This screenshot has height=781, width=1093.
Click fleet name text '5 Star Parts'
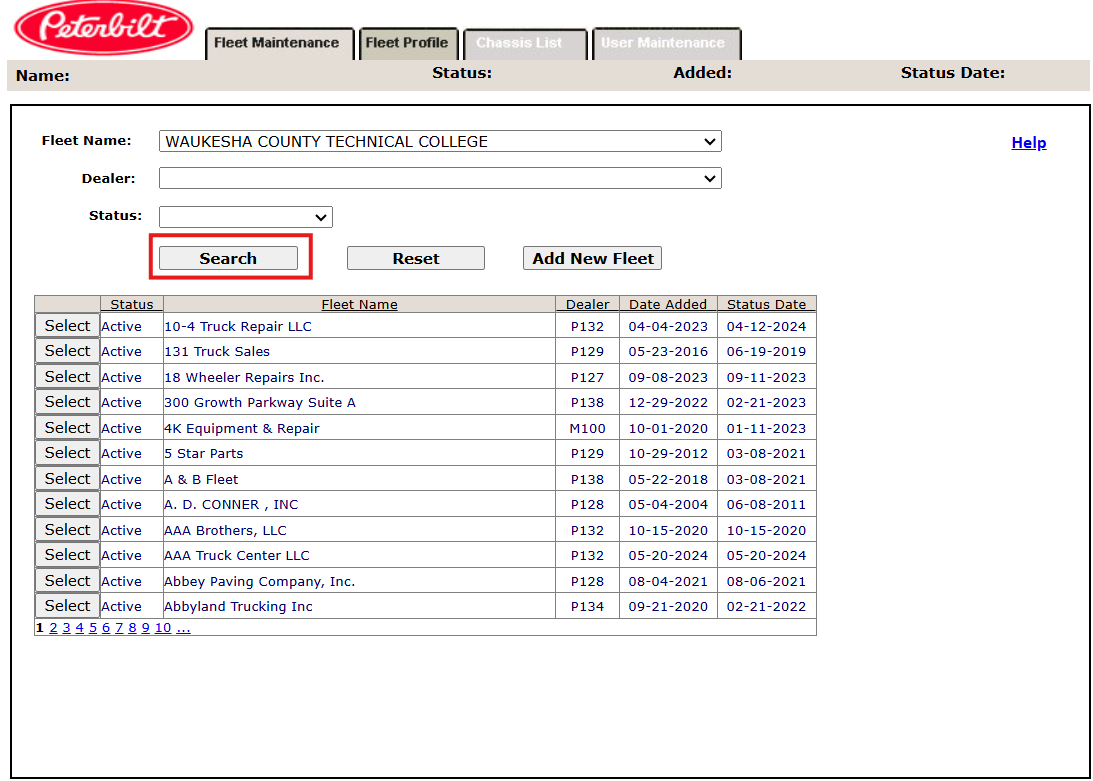coord(204,454)
